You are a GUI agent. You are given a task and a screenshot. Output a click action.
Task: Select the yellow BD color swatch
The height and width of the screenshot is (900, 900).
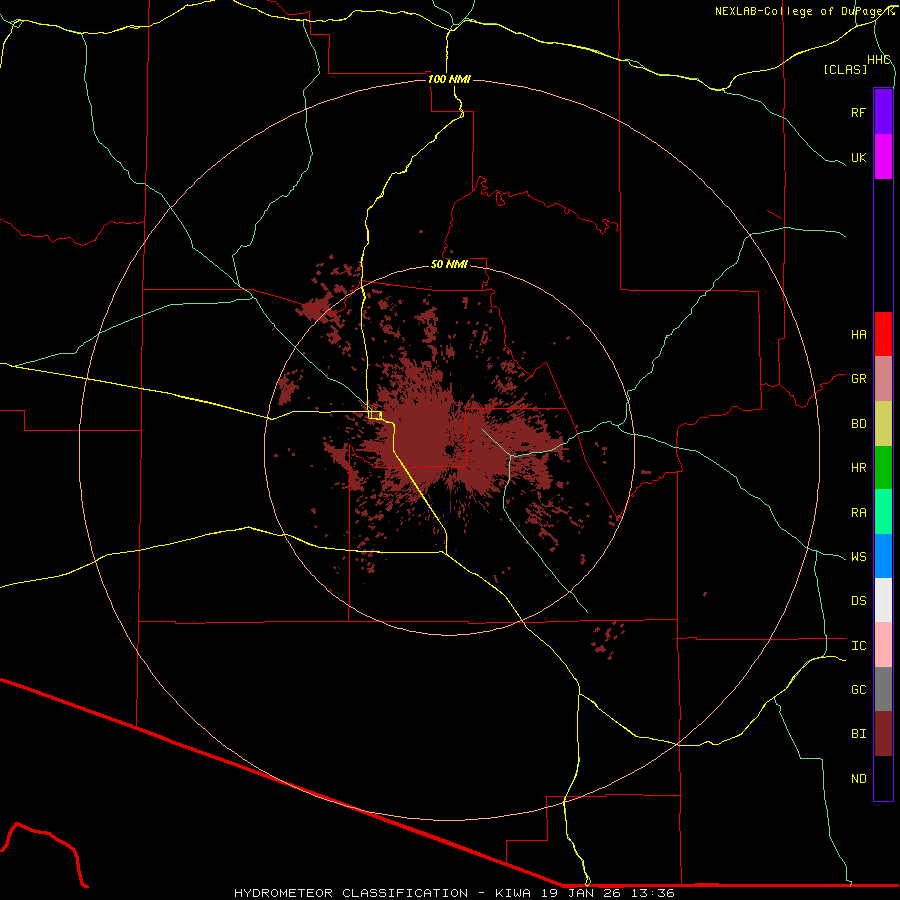883,424
